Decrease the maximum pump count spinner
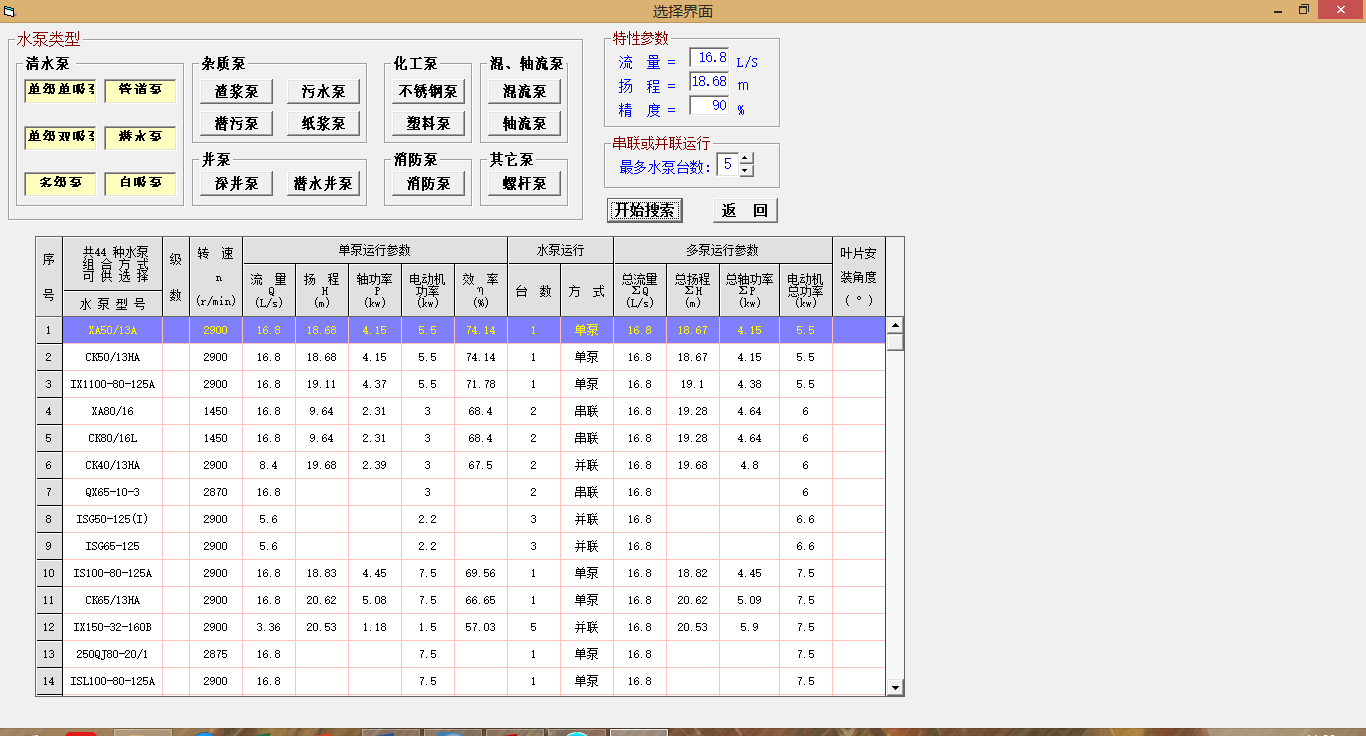Image resolution: width=1366 pixels, height=736 pixels. (746, 171)
